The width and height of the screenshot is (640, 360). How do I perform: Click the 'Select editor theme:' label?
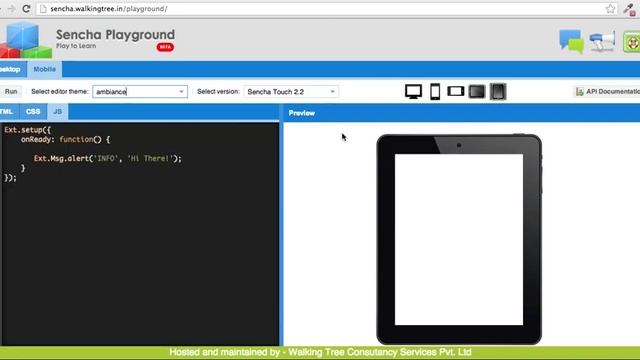[60, 91]
